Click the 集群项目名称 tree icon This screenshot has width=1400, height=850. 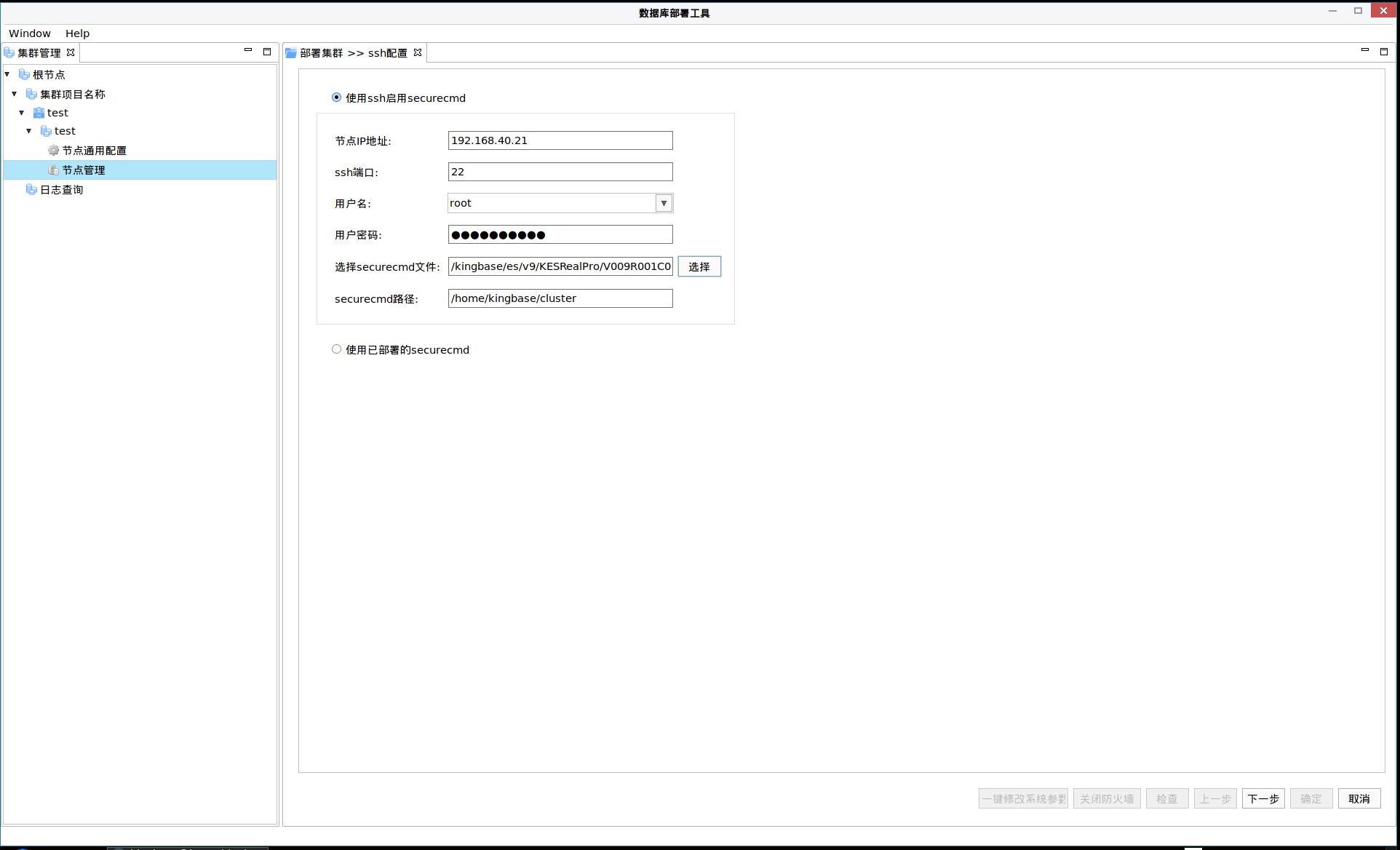tap(31, 94)
